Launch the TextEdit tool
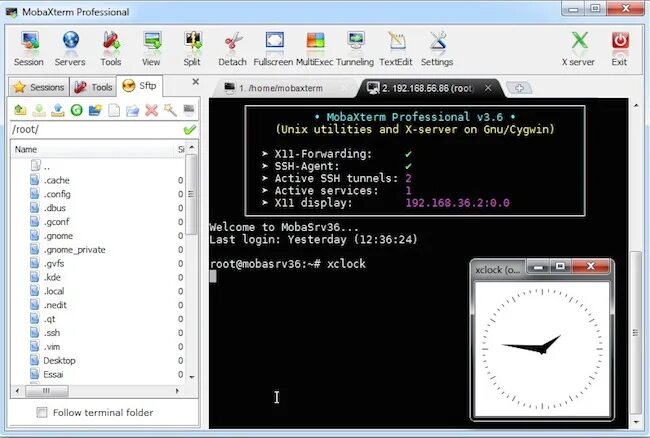The width and height of the screenshot is (650, 438). (x=396, y=48)
